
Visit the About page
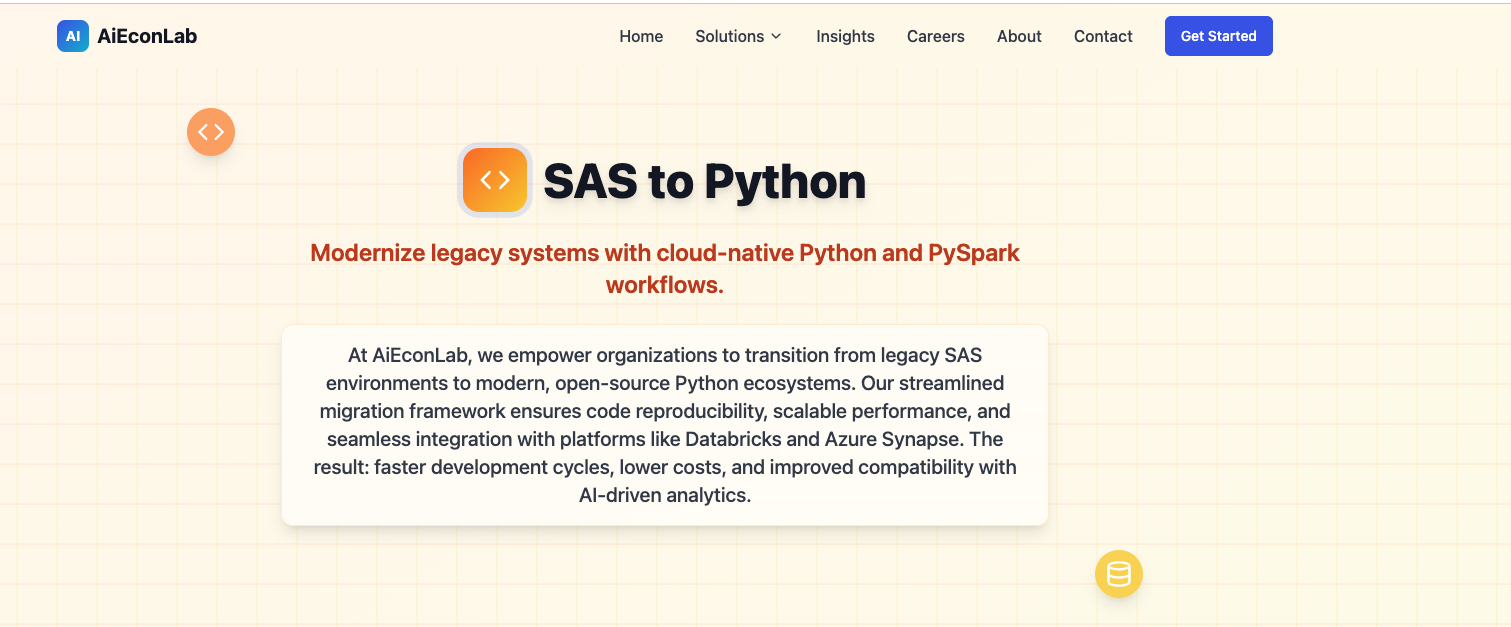[x=1019, y=36]
